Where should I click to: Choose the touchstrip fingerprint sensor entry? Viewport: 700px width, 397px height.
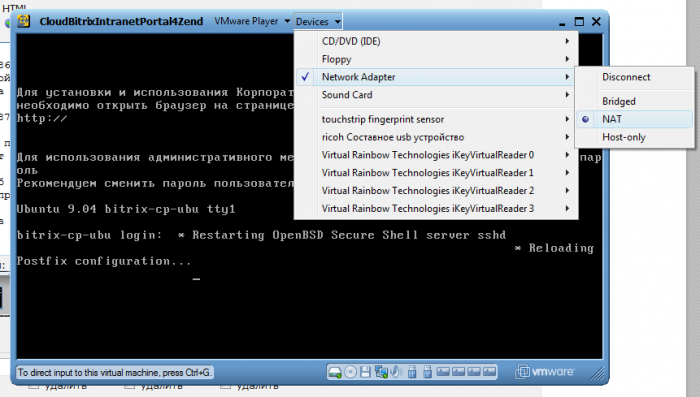436,119
